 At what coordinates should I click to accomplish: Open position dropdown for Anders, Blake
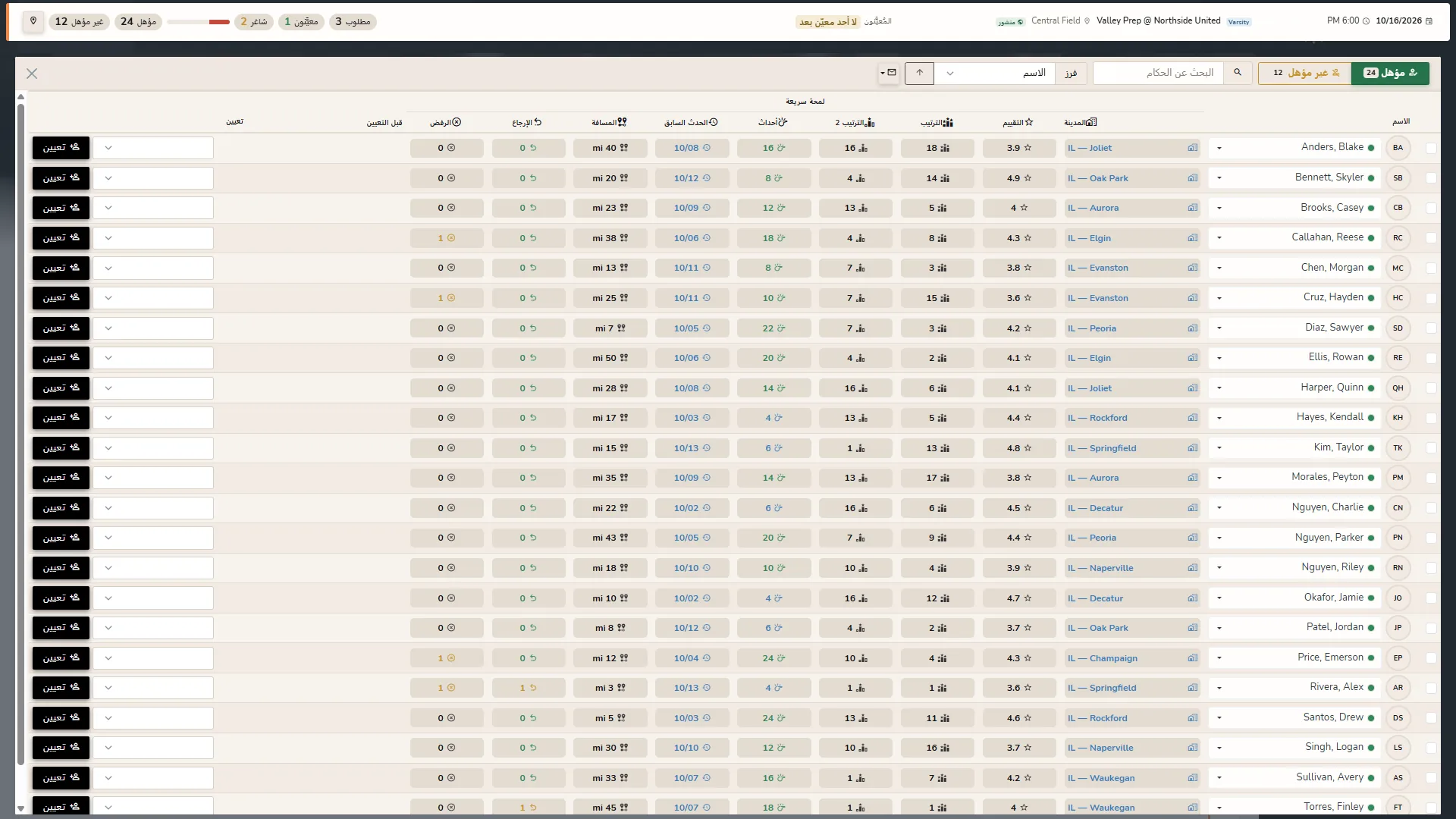[x=153, y=148]
